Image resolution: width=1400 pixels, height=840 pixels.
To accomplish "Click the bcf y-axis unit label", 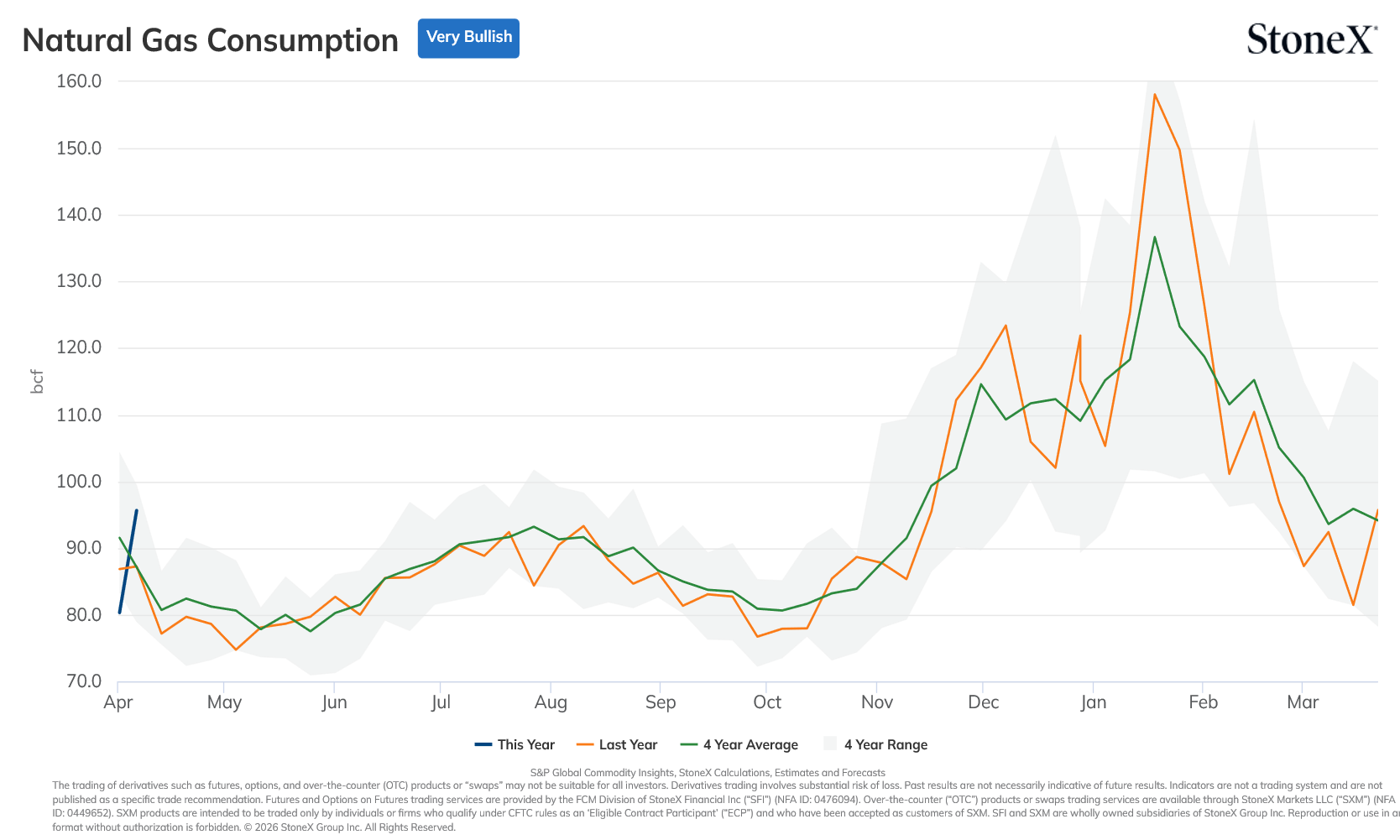I will [37, 382].
